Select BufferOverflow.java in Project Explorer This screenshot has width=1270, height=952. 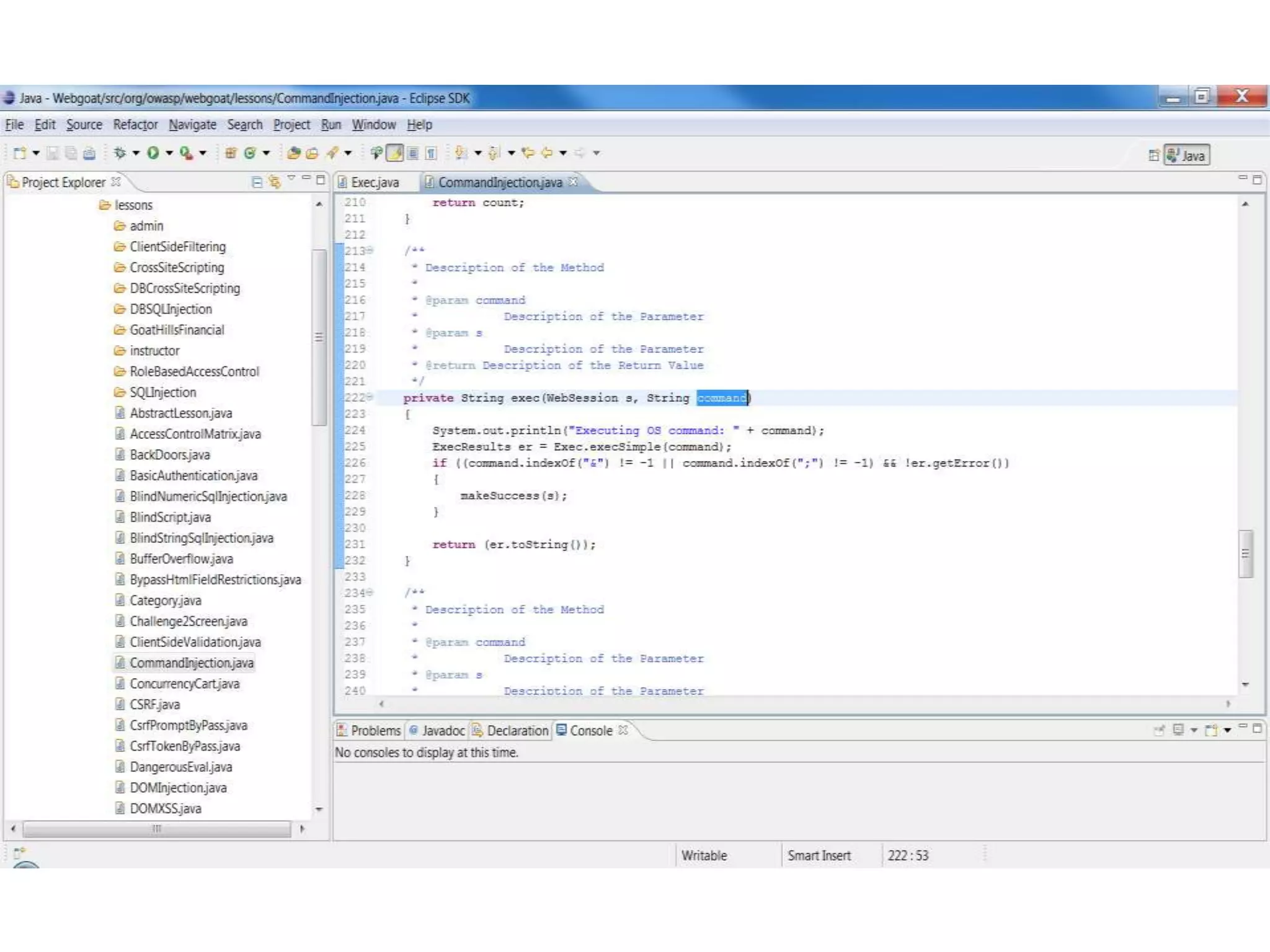click(181, 559)
